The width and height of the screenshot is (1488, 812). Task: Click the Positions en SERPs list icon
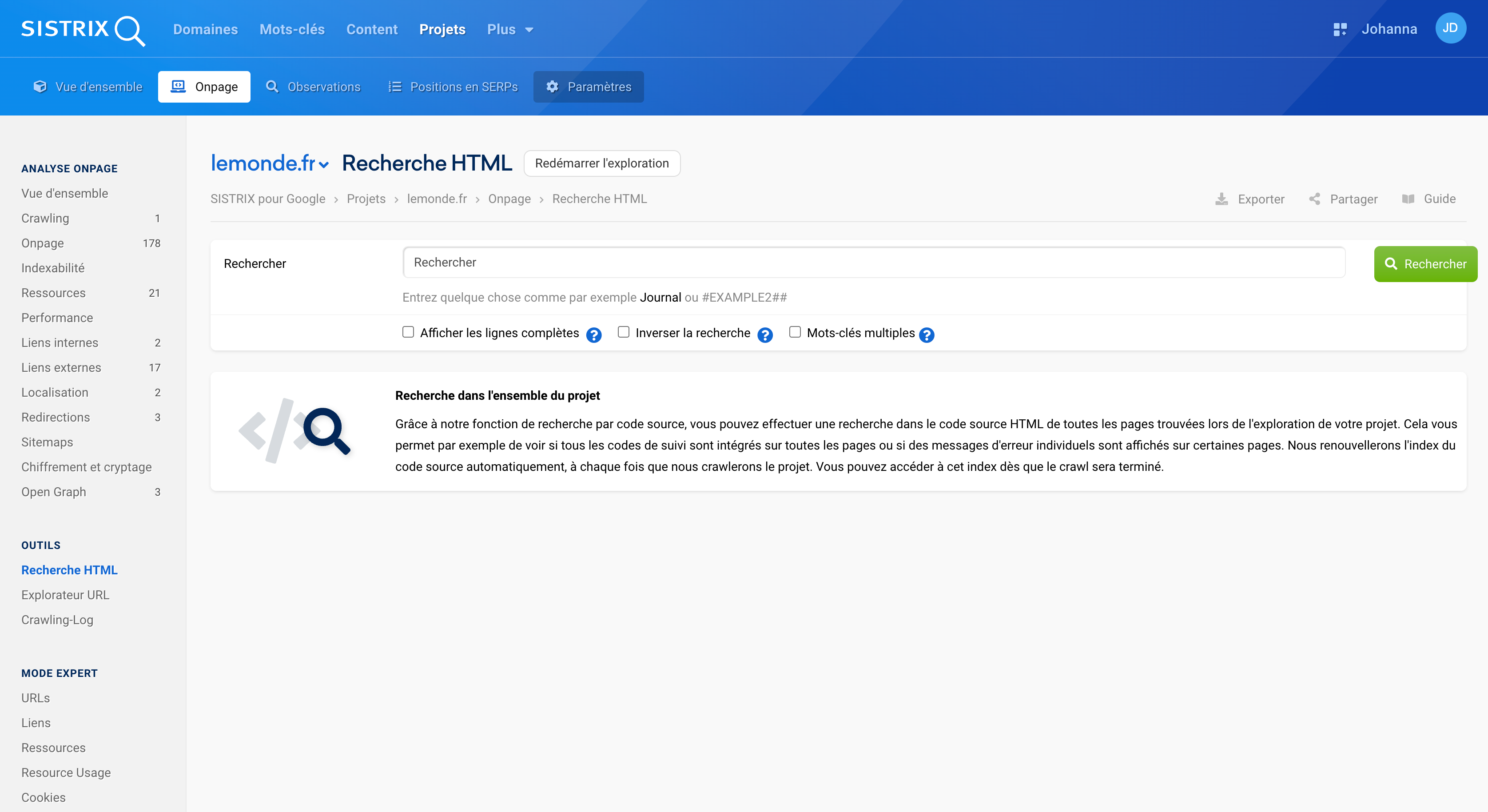(394, 87)
